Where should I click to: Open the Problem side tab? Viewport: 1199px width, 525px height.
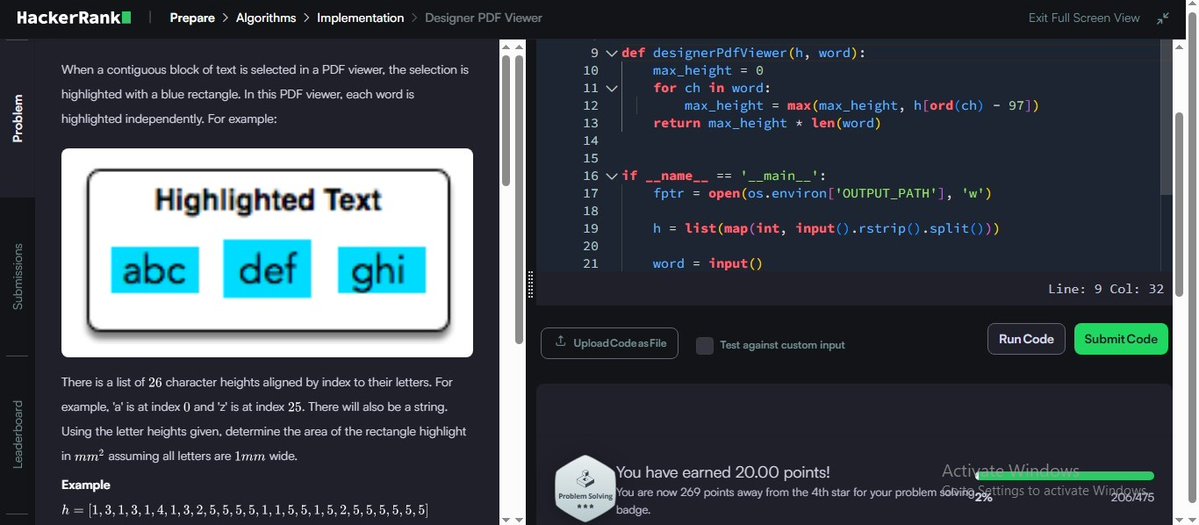pyautogui.click(x=18, y=118)
